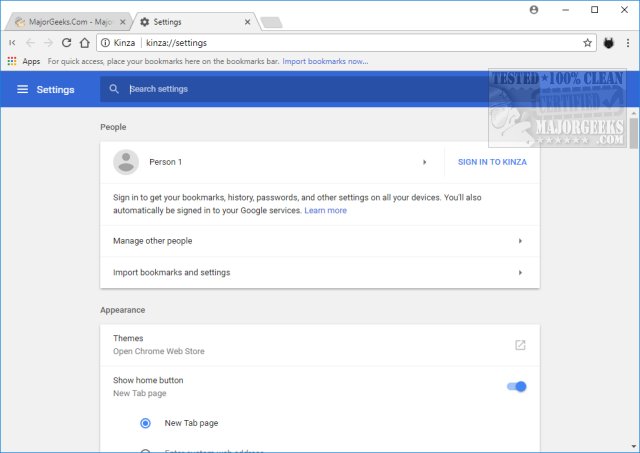
Task: Open the Settings hamburger menu
Action: [22, 89]
